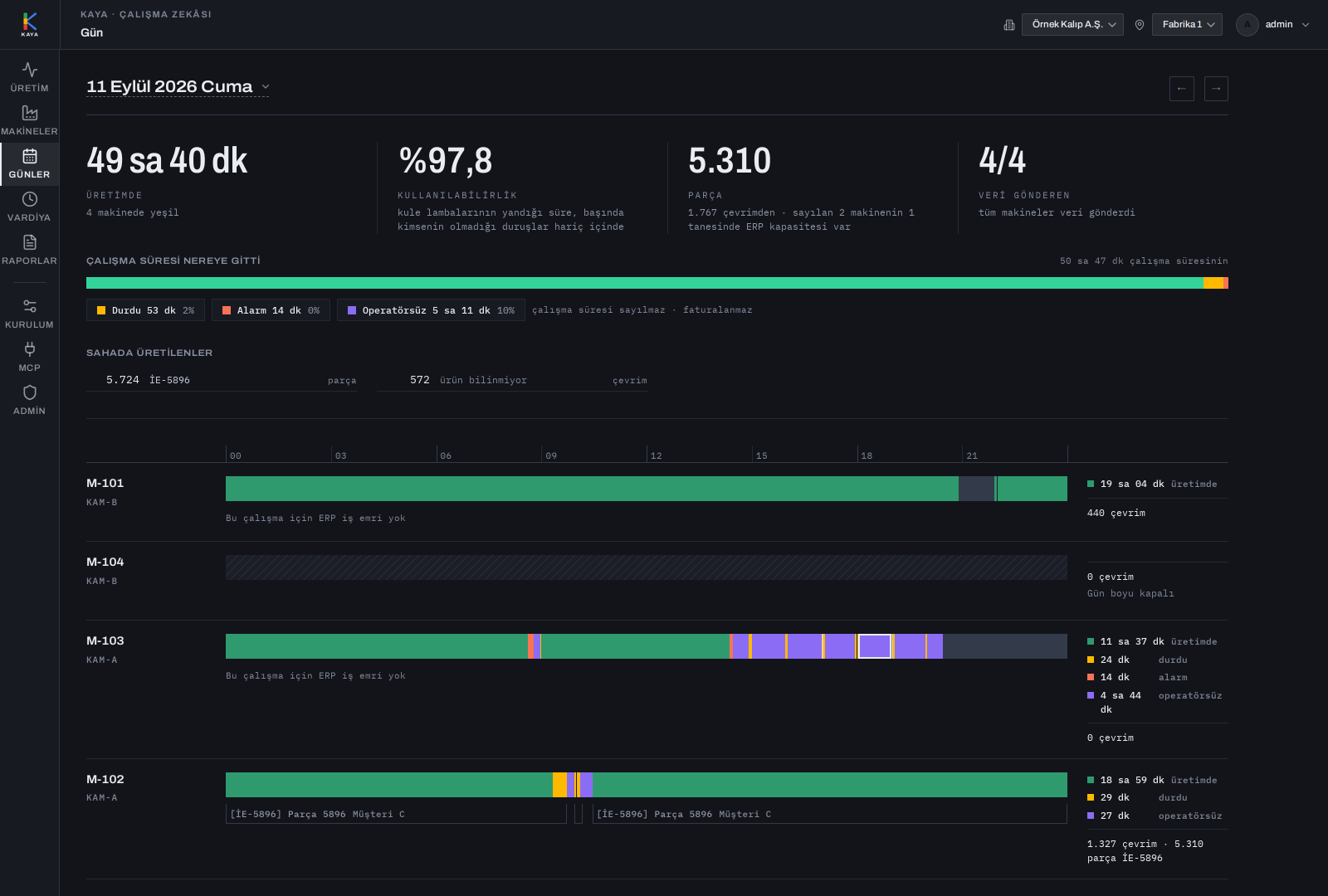Image resolution: width=1328 pixels, height=896 pixels.
Task: Open the Vardiya clock icon
Action: pyautogui.click(x=30, y=199)
